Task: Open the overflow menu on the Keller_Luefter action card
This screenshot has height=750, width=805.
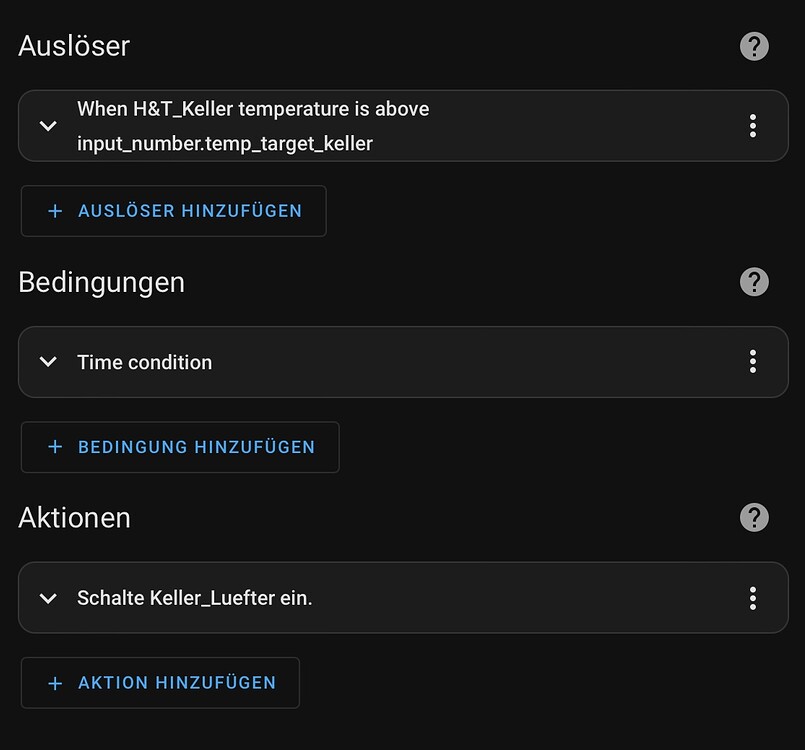Action: [x=753, y=597]
